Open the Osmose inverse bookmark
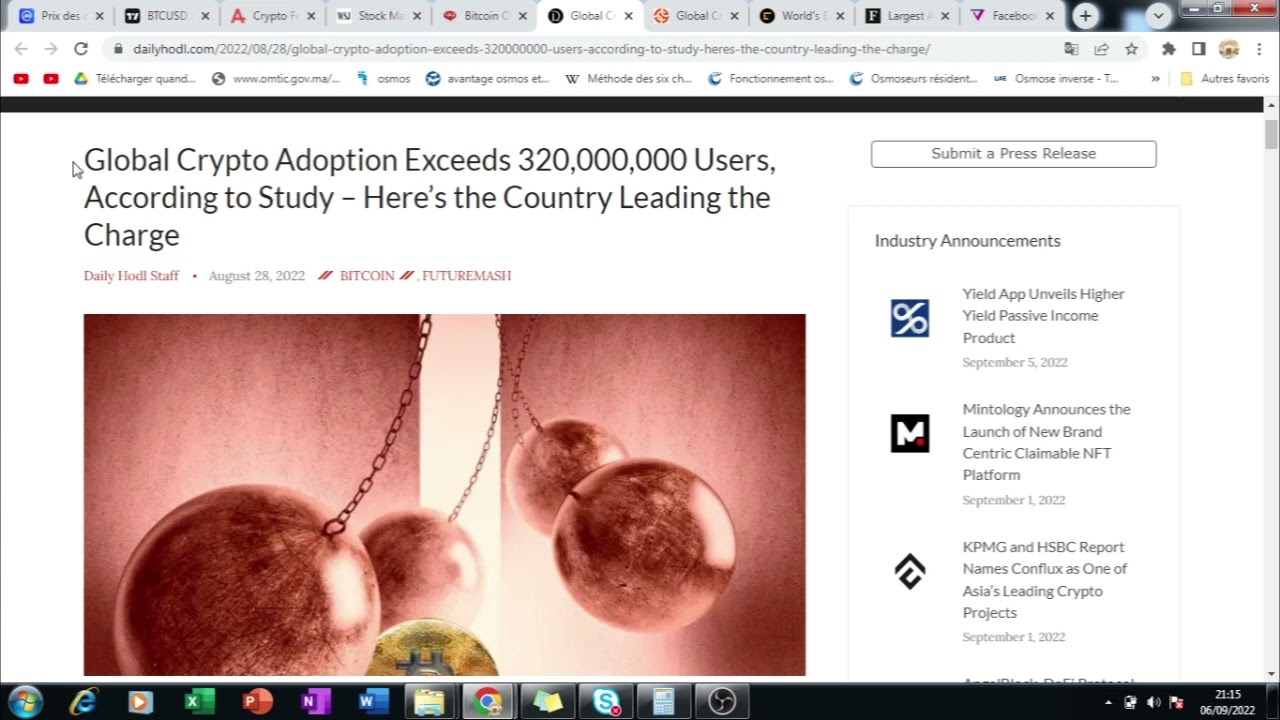The width and height of the screenshot is (1280, 720). coord(1056,79)
